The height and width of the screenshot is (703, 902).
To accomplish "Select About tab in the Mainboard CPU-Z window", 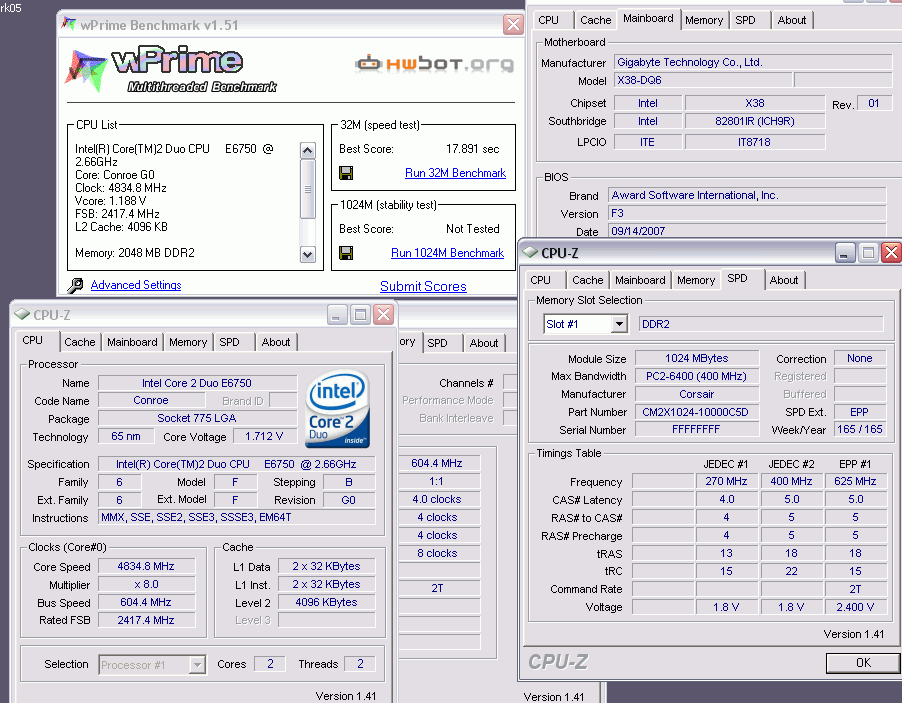I will click(792, 20).
